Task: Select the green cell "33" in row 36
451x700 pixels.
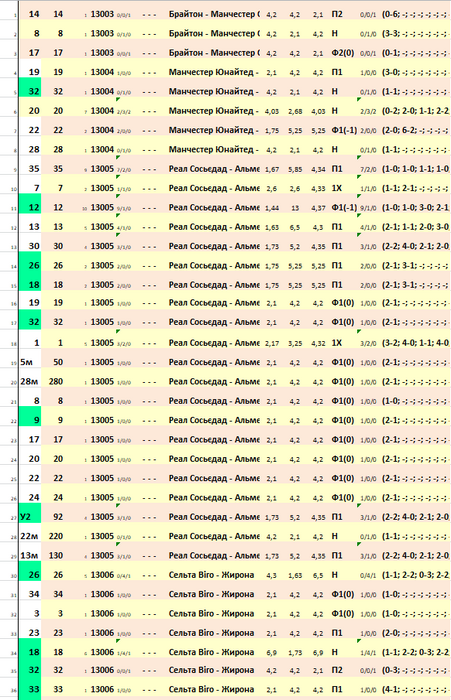Action: (30, 689)
